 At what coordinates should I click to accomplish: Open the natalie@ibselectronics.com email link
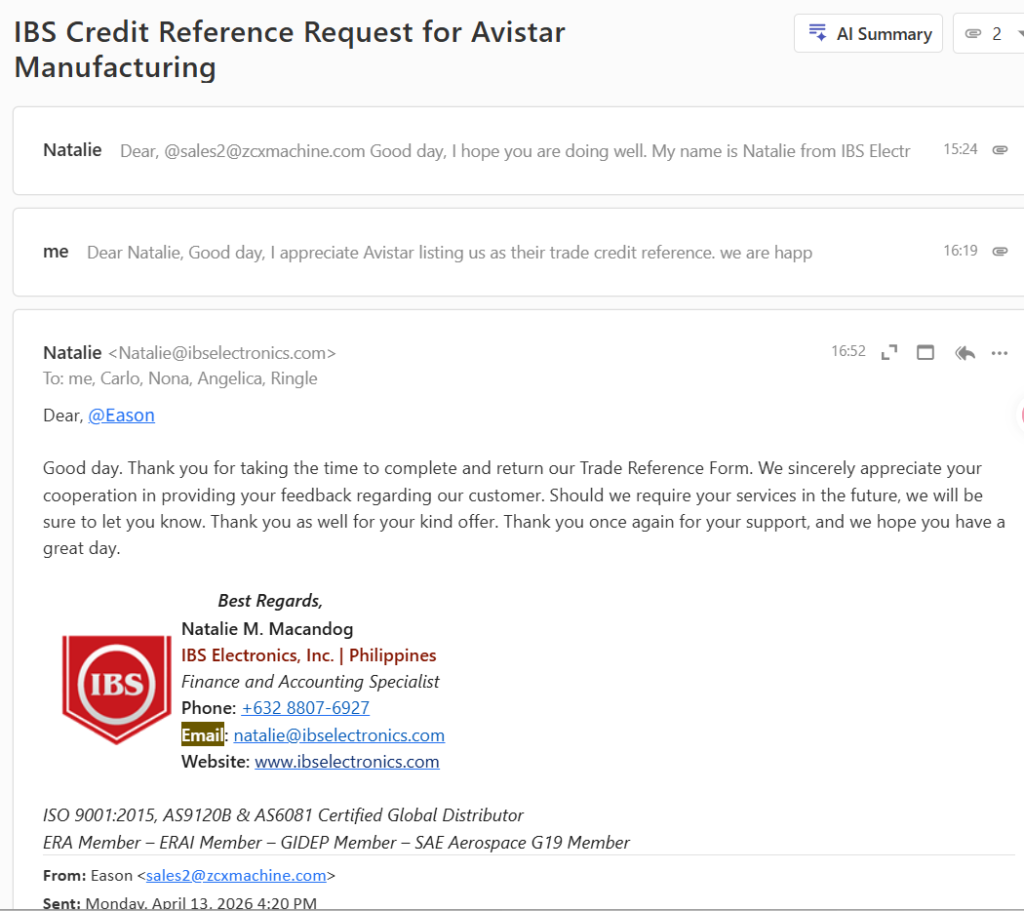339,735
